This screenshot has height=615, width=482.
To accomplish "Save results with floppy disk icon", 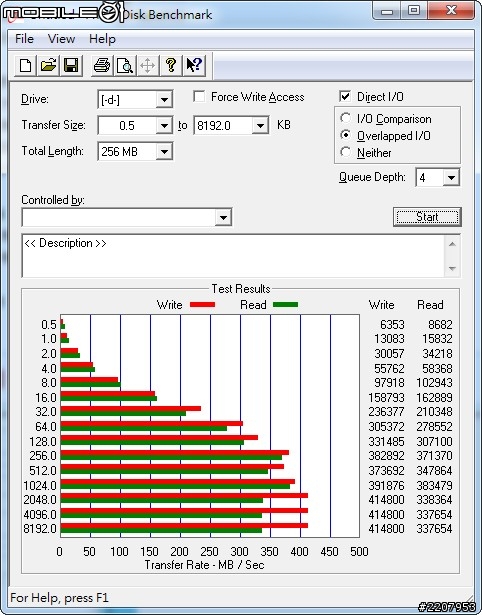I will click(x=71, y=65).
